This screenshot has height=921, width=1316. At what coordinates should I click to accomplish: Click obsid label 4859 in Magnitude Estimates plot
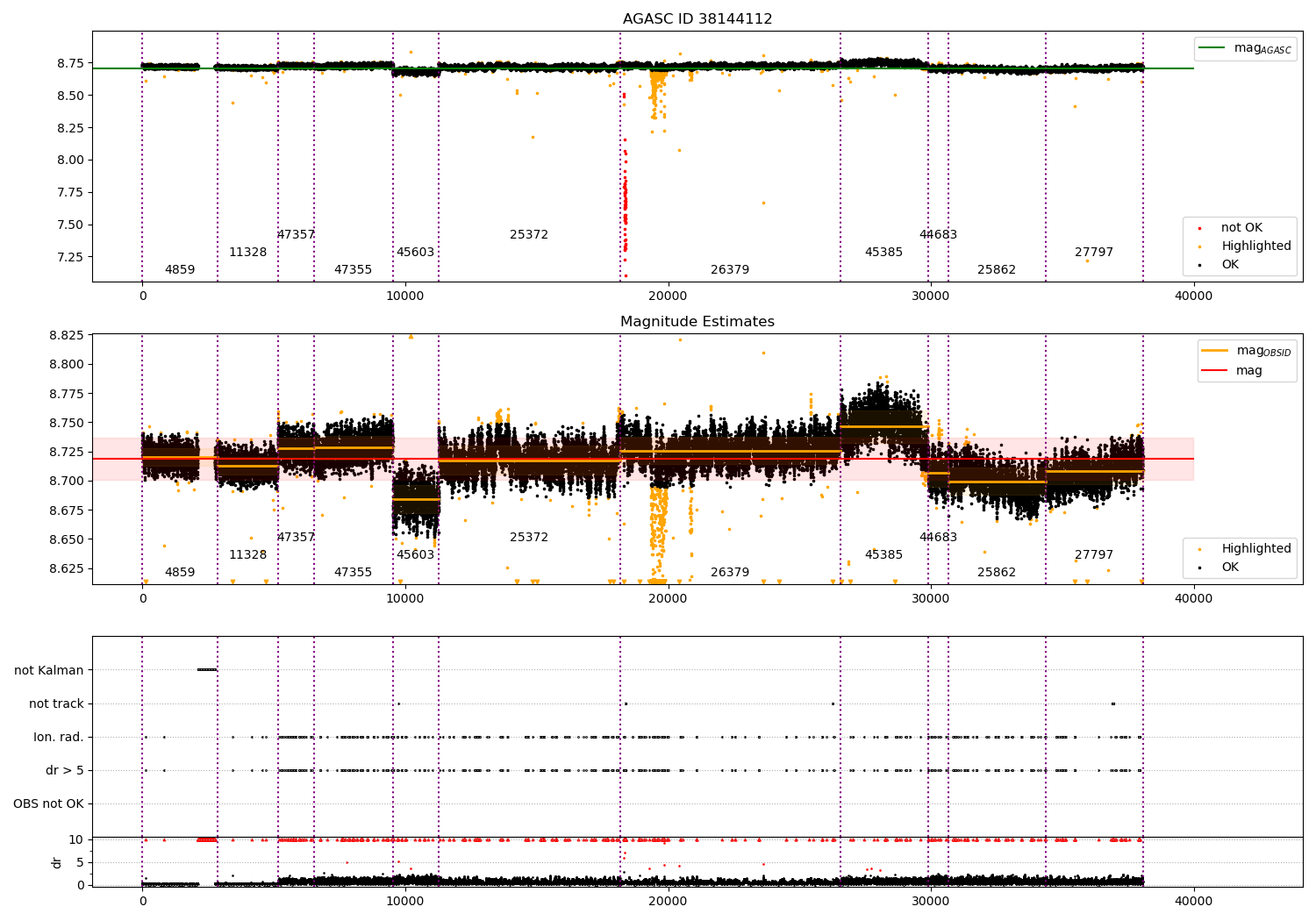point(180,573)
